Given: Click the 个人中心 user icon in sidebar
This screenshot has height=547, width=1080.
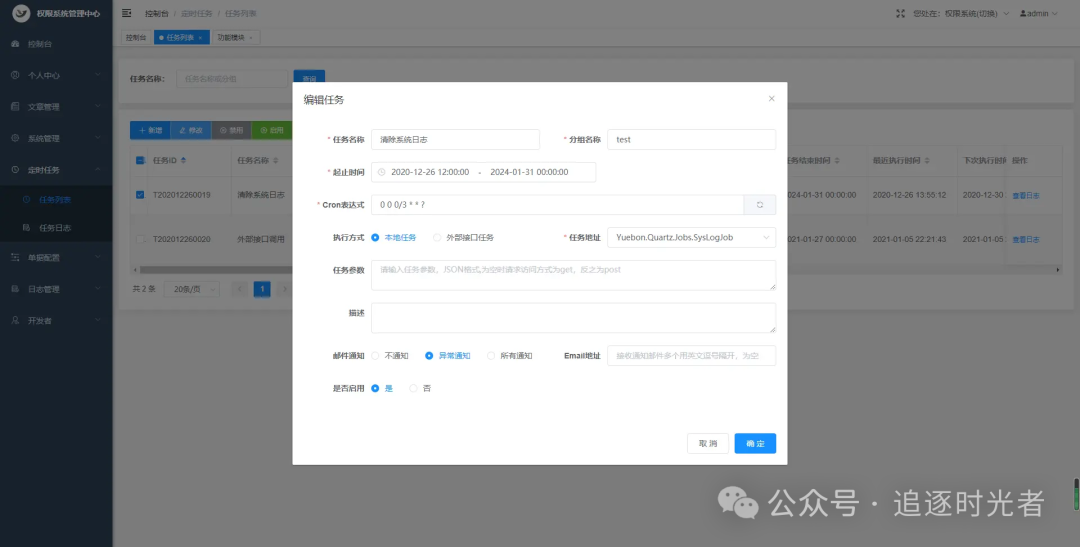Looking at the screenshot, I should click(16, 75).
